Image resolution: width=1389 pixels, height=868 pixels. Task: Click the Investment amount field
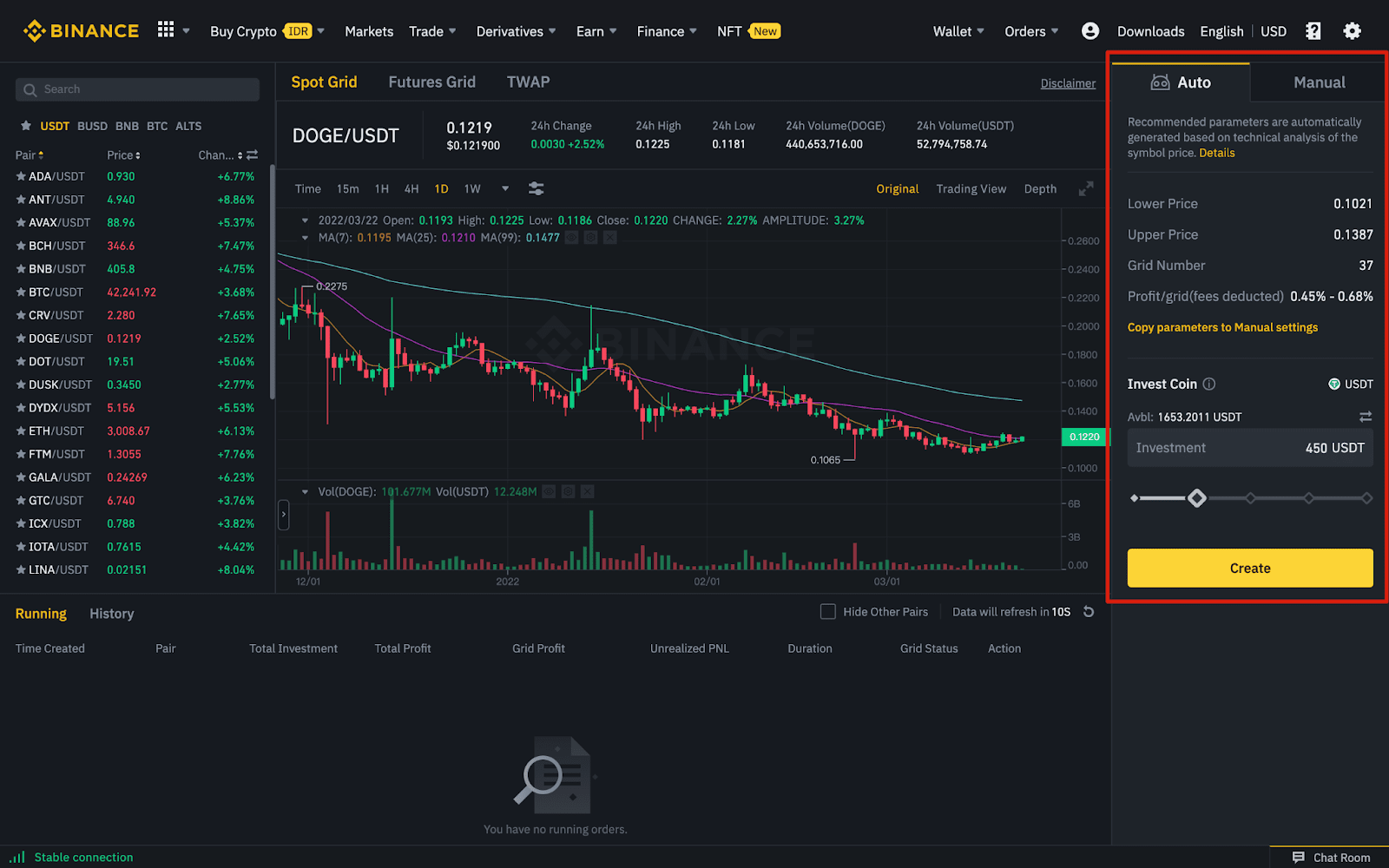pyautogui.click(x=1250, y=448)
